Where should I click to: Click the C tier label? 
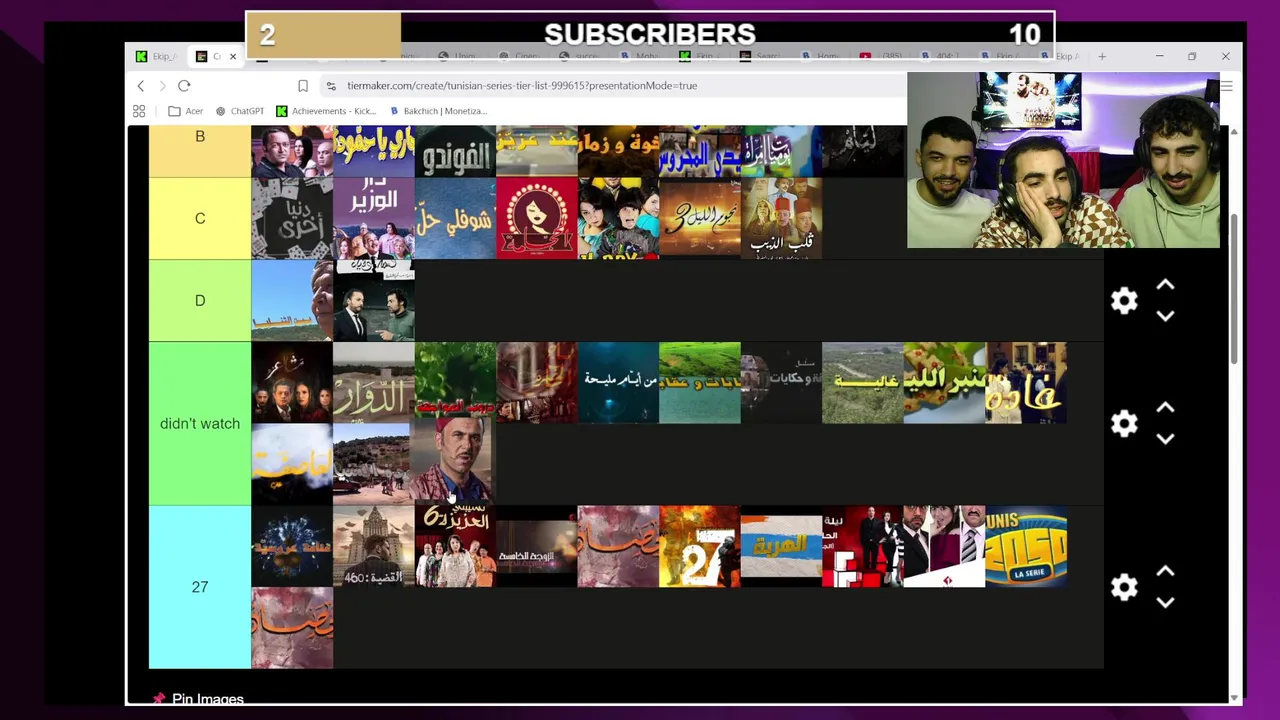pyautogui.click(x=200, y=219)
